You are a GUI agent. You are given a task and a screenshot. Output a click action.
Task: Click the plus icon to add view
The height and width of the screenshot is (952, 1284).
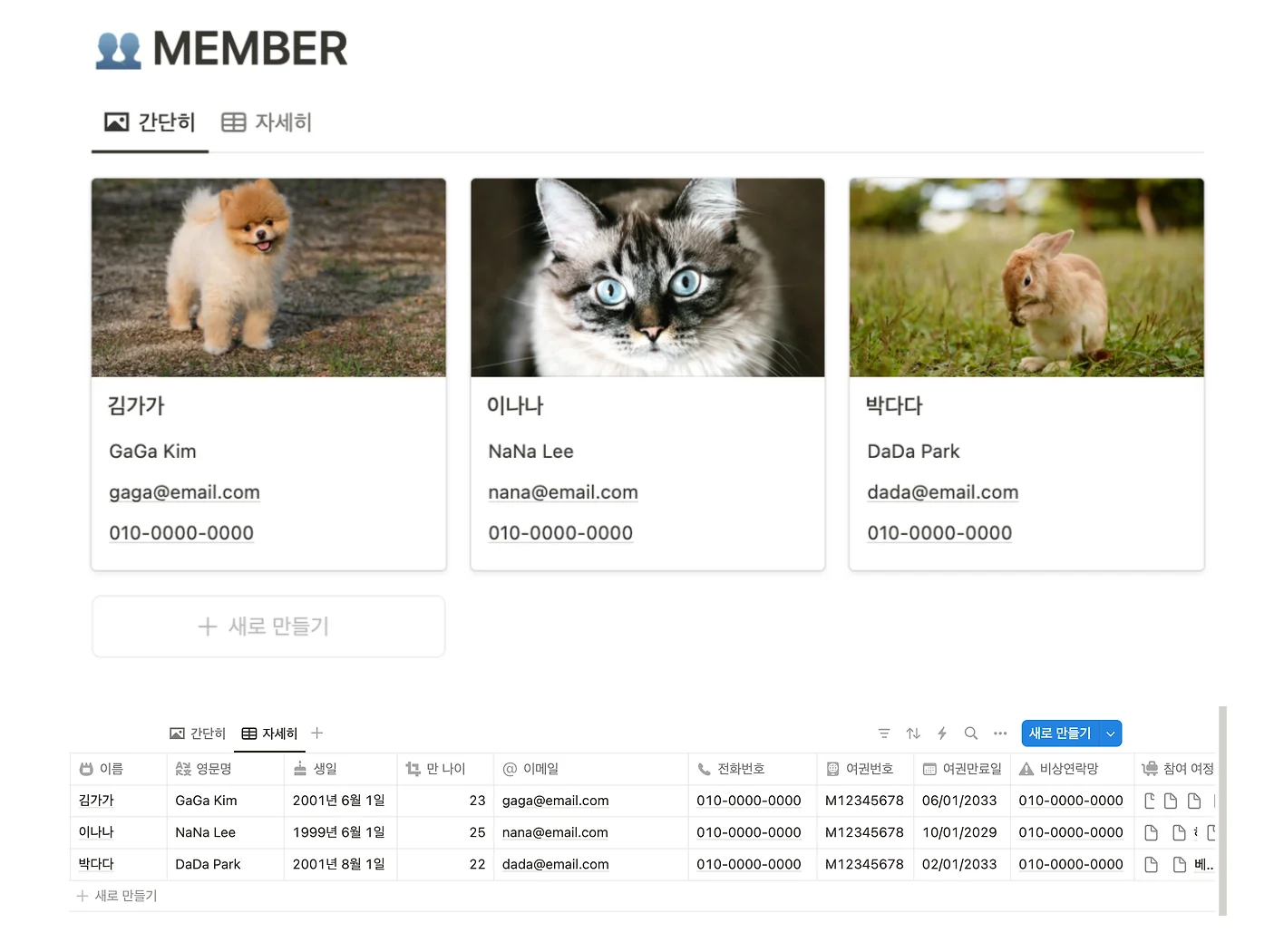click(x=317, y=733)
